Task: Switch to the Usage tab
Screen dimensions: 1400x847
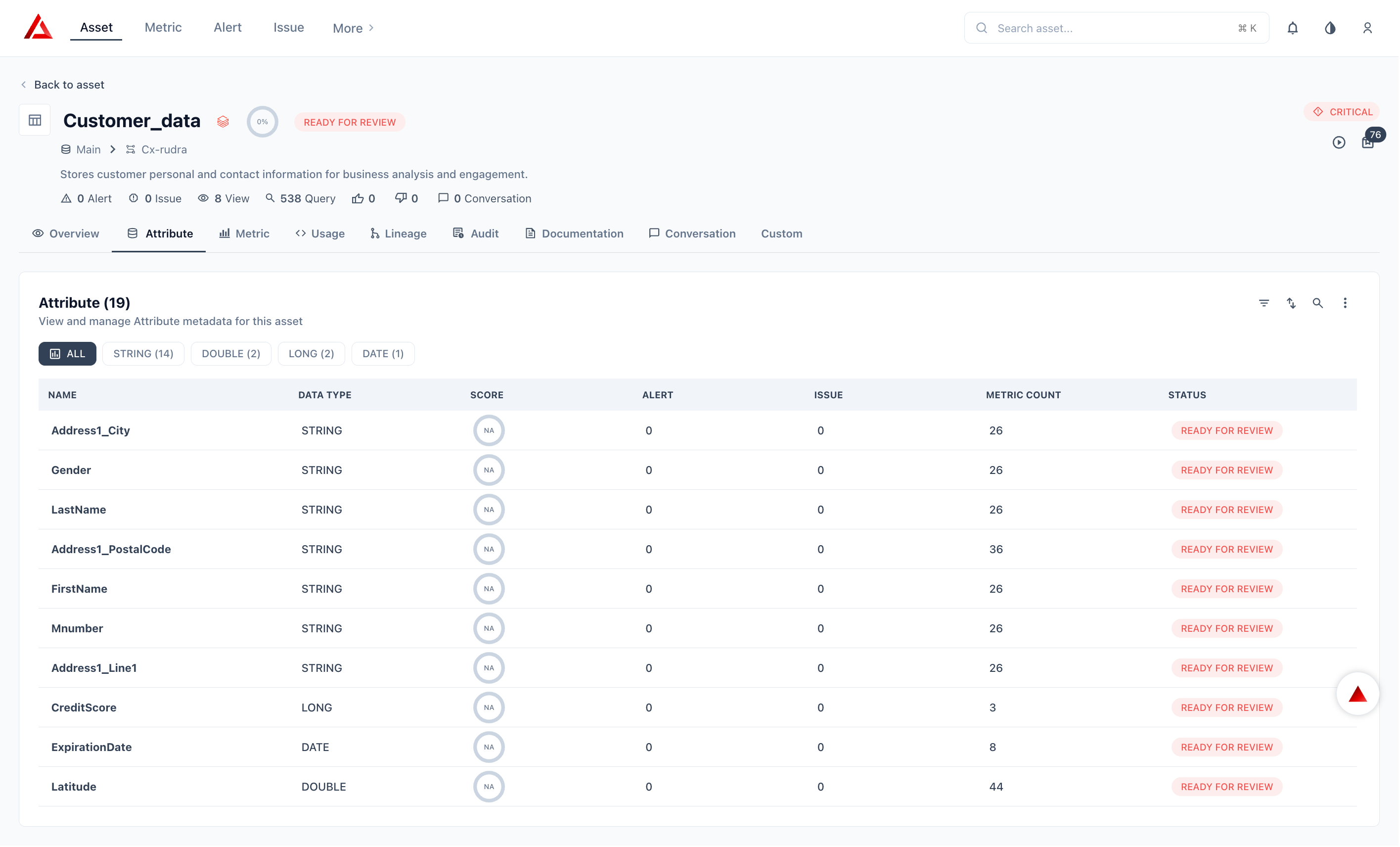Action: 320,234
